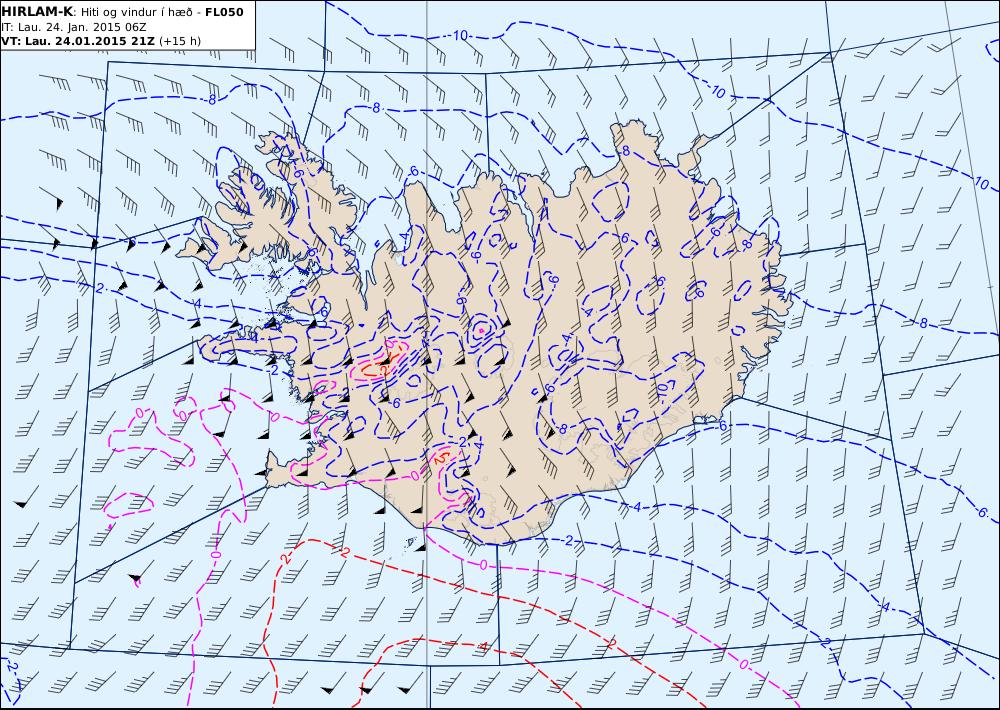Click the 'IT: Lau. 24. Jan. 2015 06Z' line

[74, 27]
